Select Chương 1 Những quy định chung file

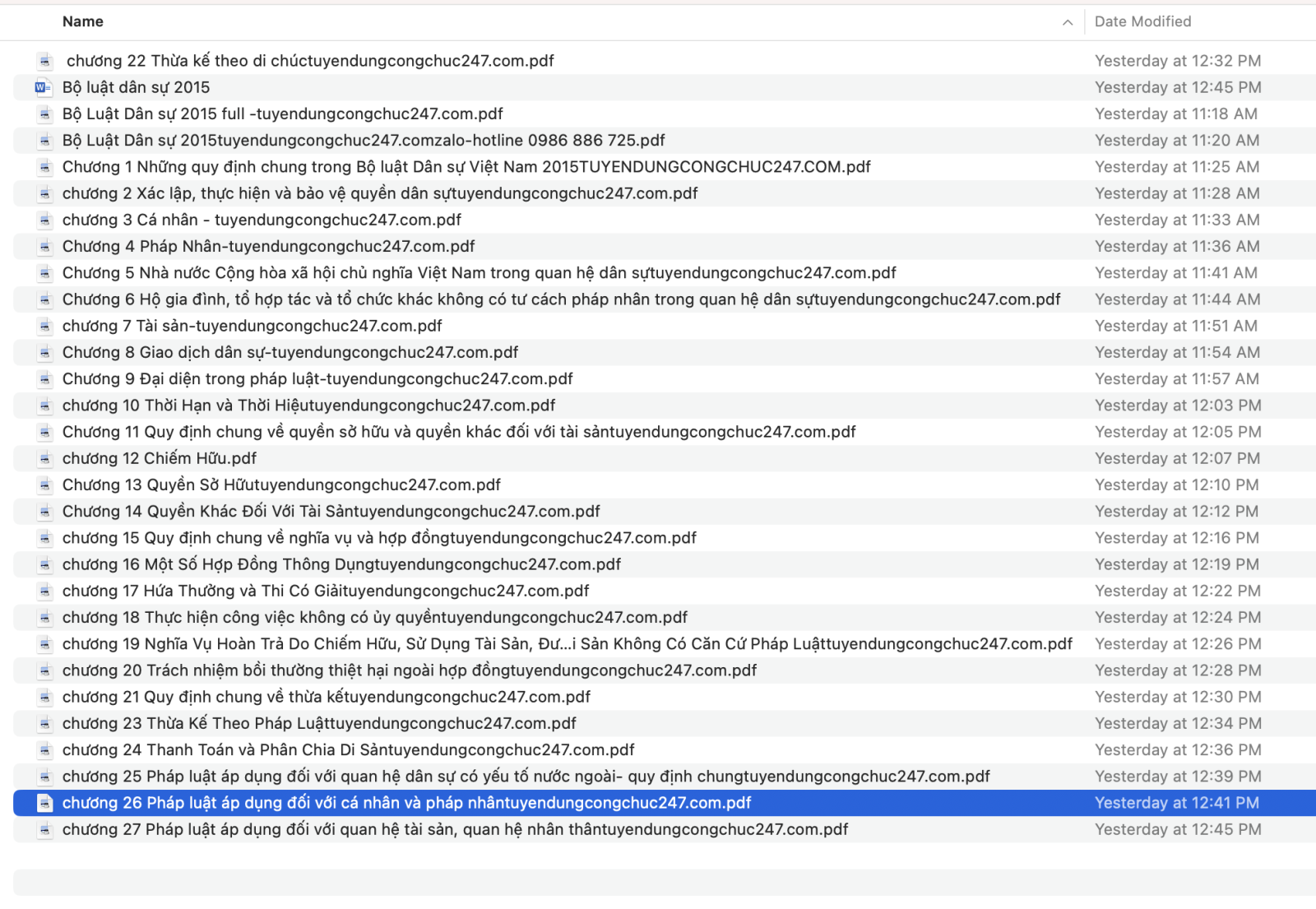[466, 167]
